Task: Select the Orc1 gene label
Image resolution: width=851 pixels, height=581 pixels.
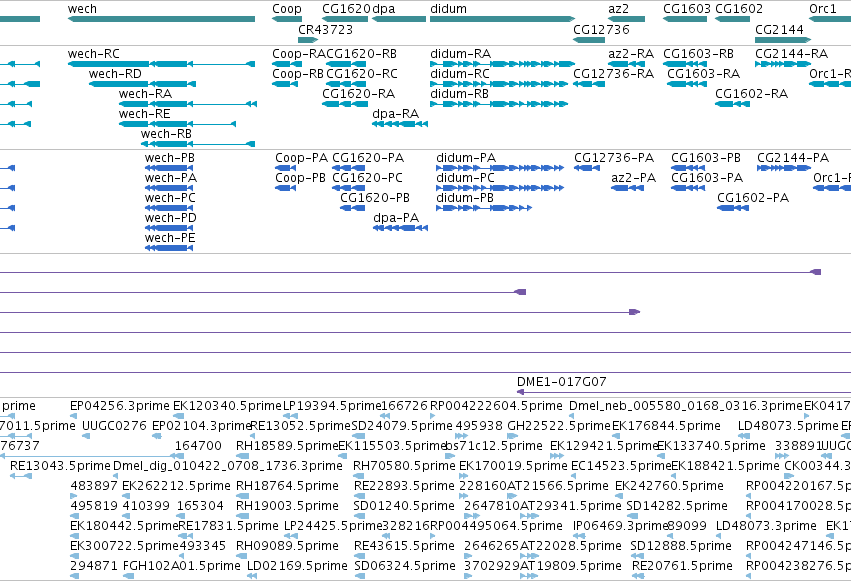Action: tap(823, 9)
